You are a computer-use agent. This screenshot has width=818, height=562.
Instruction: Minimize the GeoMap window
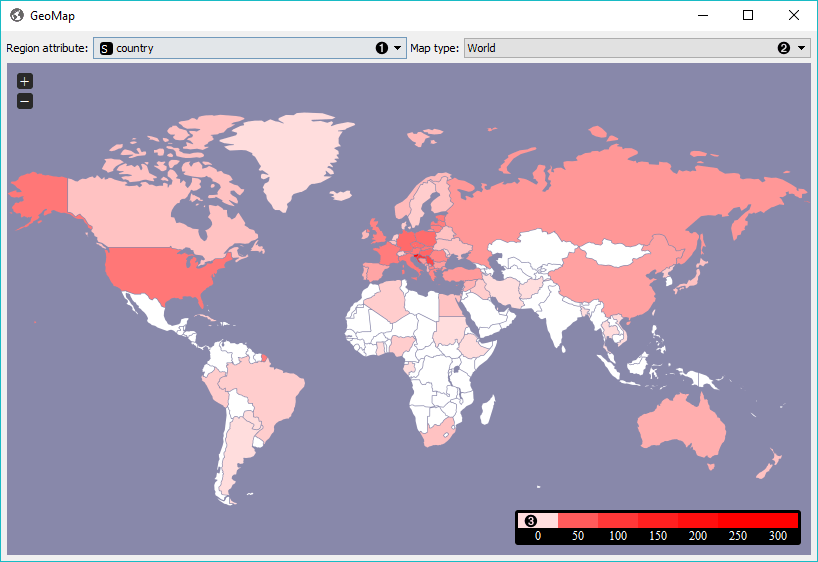tap(702, 16)
